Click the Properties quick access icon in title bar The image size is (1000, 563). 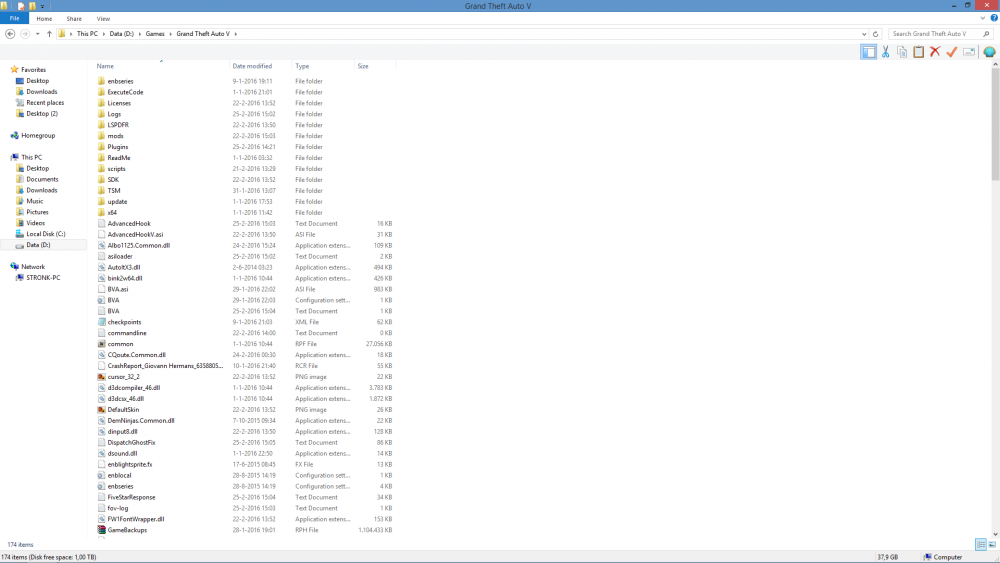21,6
